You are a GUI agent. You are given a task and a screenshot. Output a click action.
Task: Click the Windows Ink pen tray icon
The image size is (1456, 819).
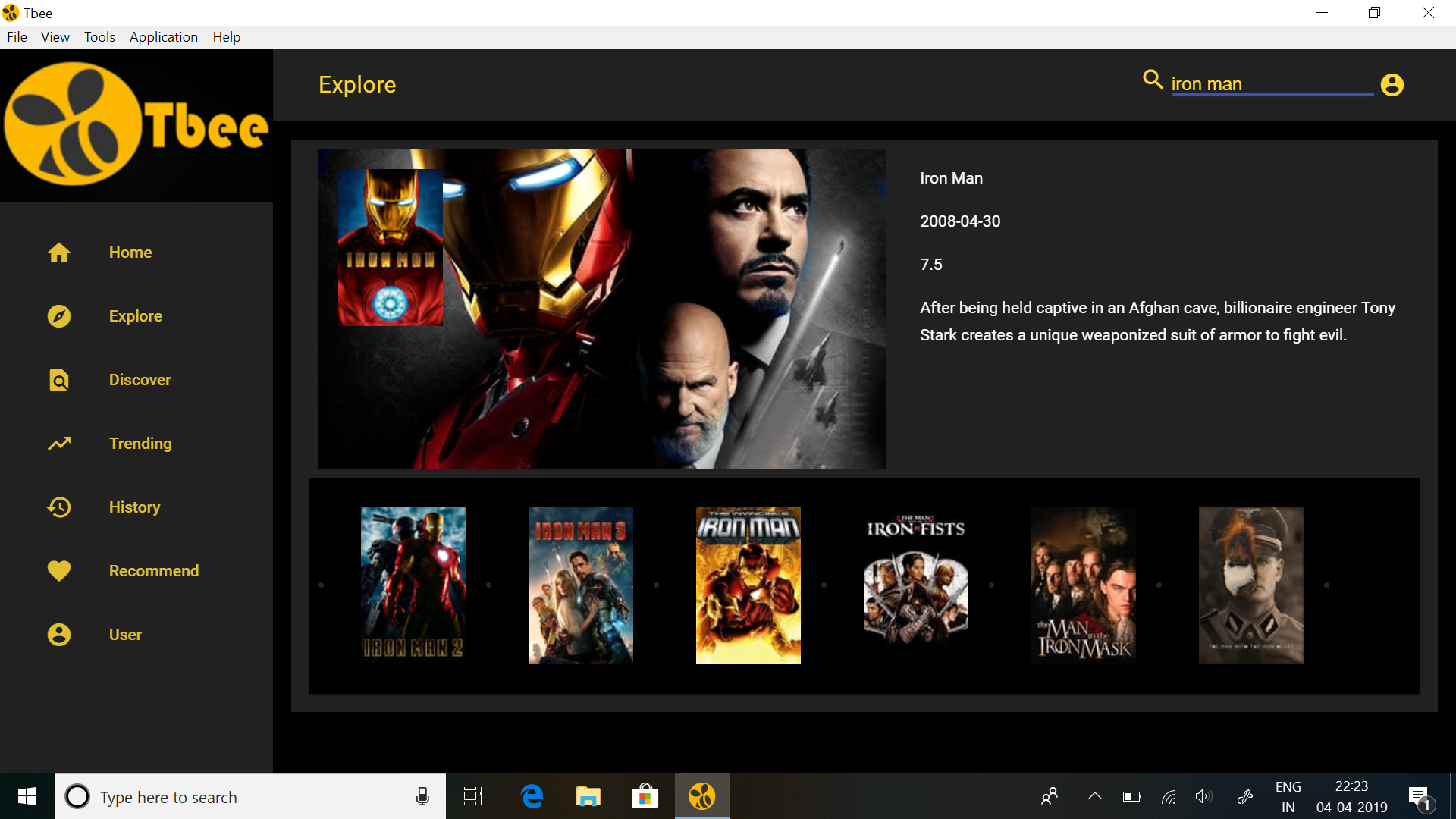coord(1245,796)
